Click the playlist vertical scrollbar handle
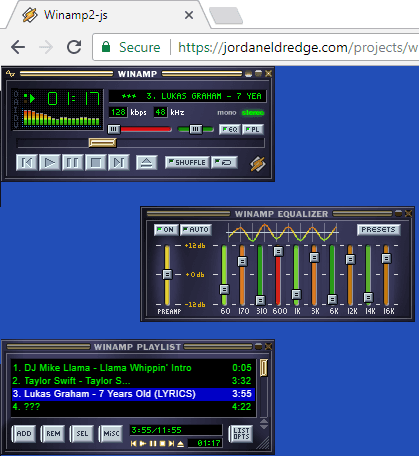The image size is (419, 456). point(264,368)
